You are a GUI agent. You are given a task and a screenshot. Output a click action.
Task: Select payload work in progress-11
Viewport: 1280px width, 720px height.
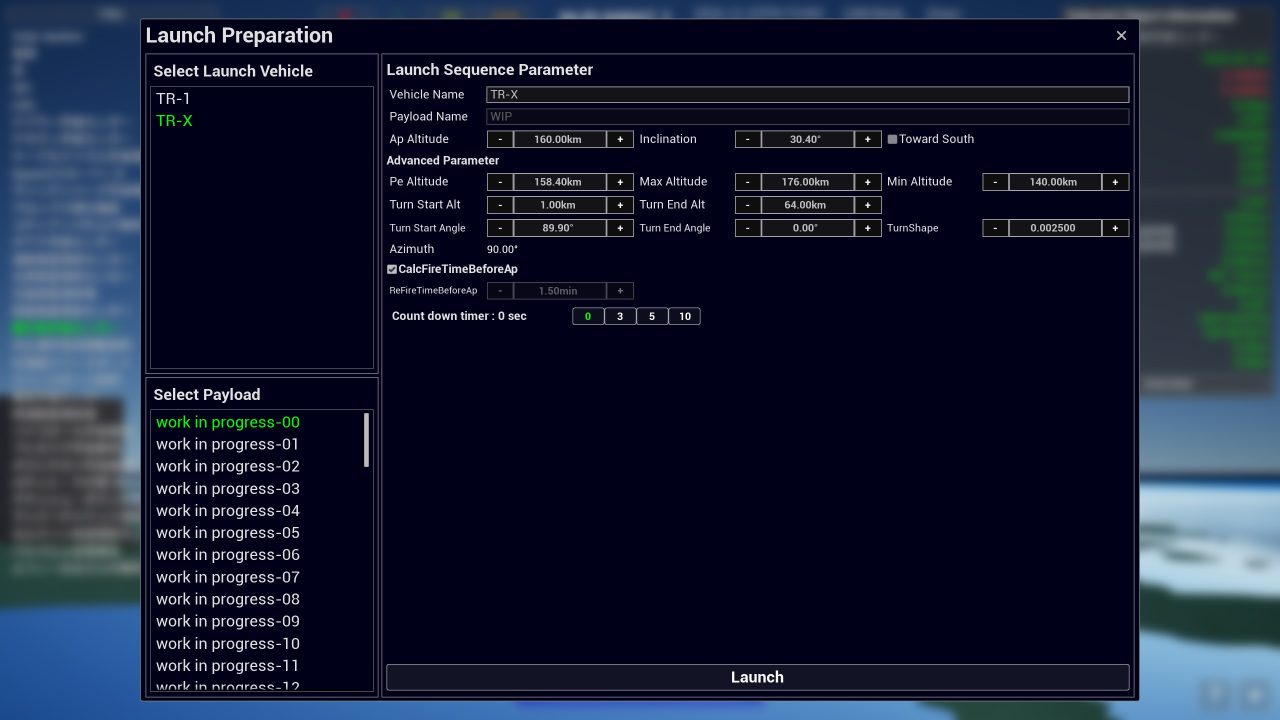point(228,665)
